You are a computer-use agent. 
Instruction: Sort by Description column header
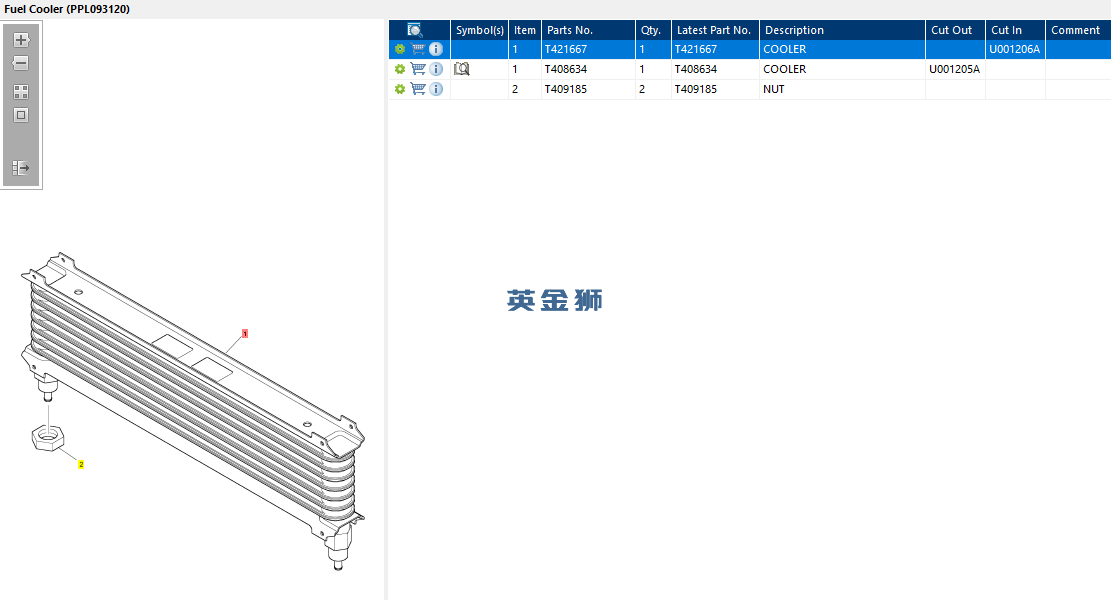[x=842, y=30]
